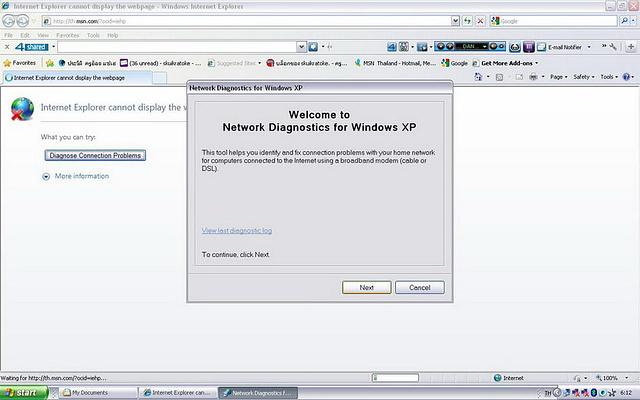The height and width of the screenshot is (400, 640).
Task: Click the Home icon in the command bar
Action: pos(478,77)
